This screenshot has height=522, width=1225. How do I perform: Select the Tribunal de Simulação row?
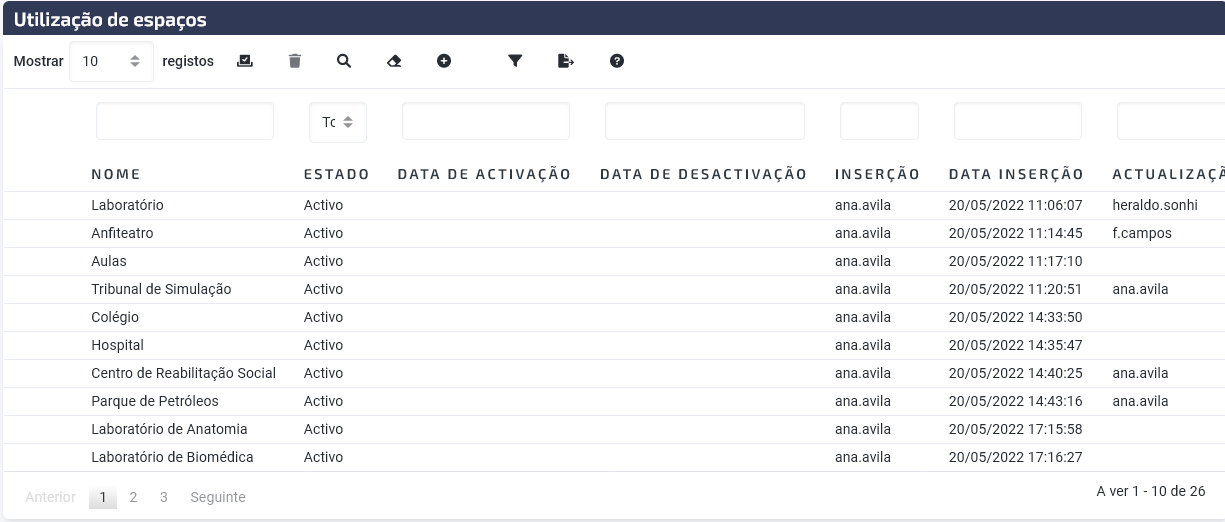[614, 289]
